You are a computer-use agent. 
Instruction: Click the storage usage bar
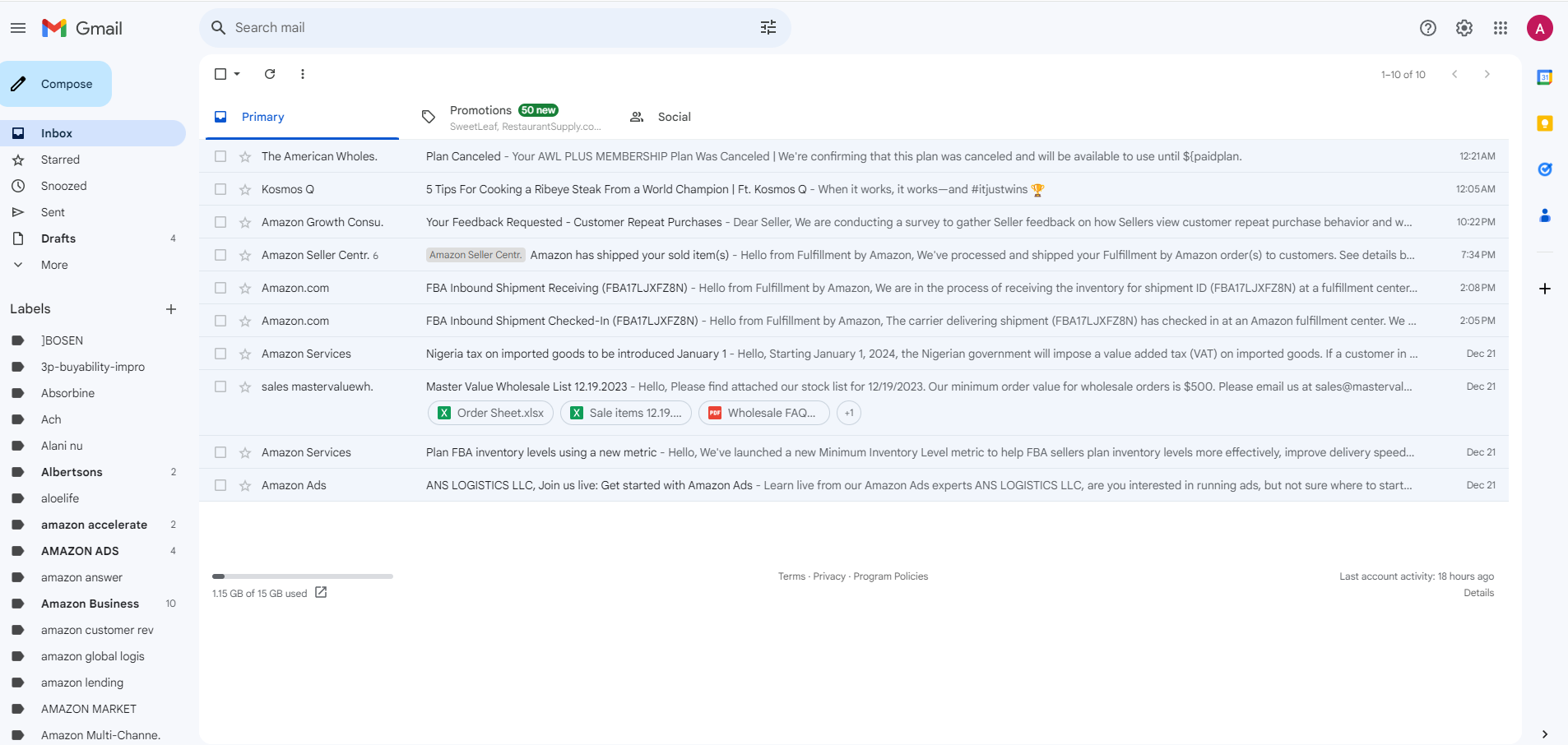tap(303, 576)
